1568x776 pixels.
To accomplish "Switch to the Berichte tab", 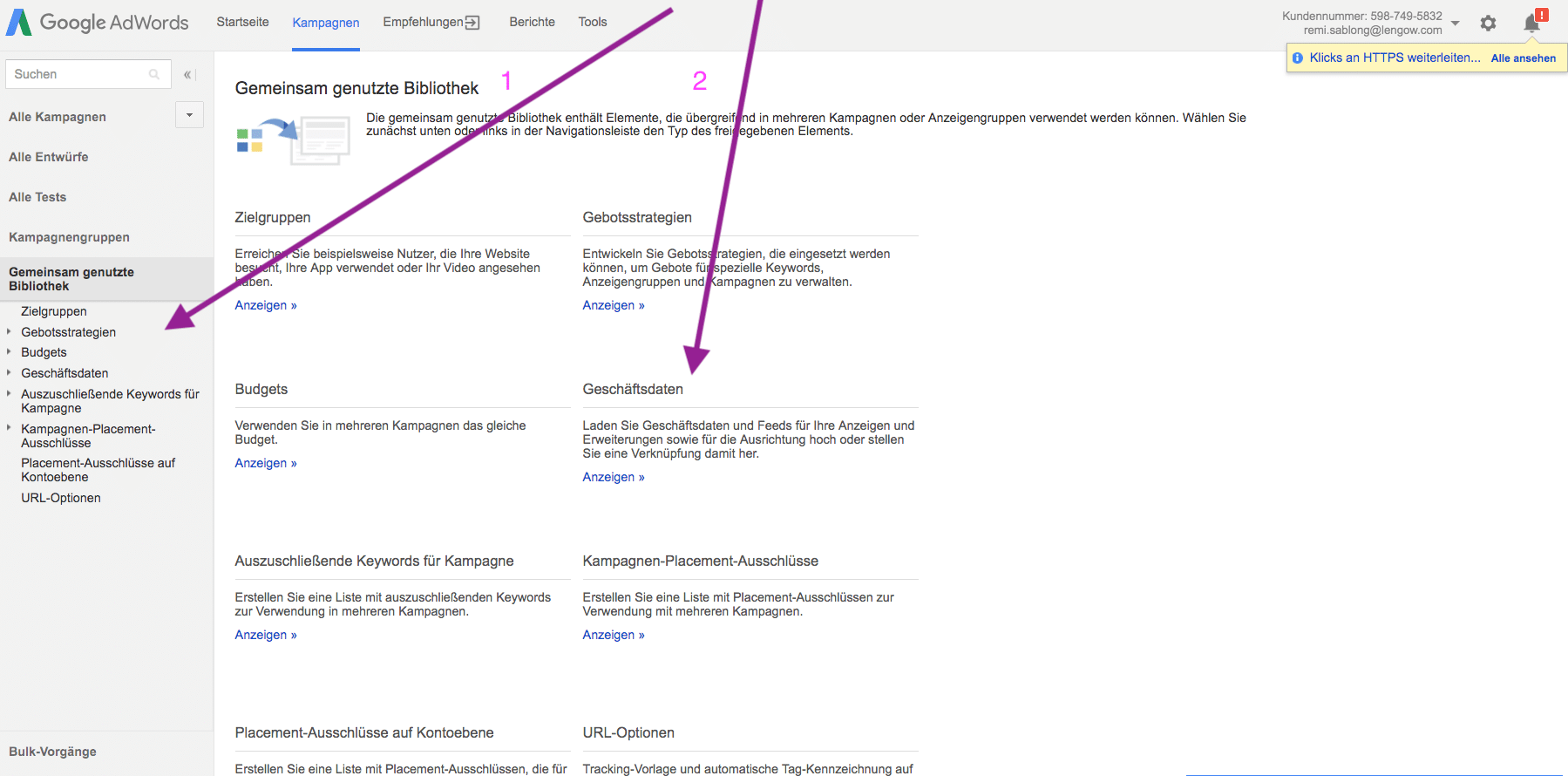I will click(x=532, y=22).
